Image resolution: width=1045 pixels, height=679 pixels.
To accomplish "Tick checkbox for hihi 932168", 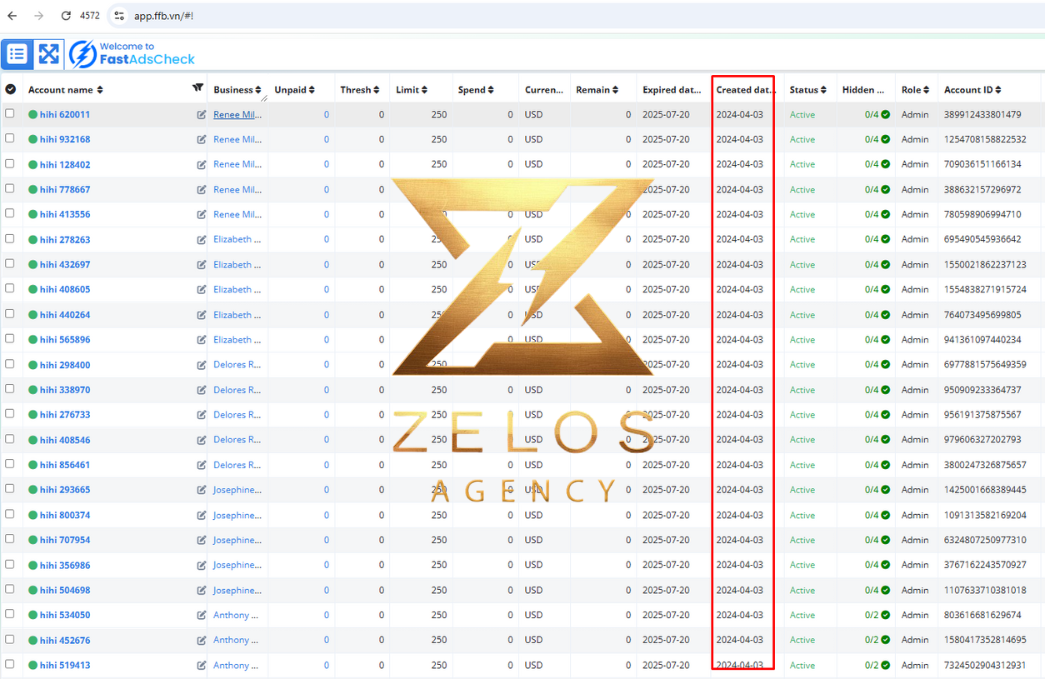I will point(9,138).
